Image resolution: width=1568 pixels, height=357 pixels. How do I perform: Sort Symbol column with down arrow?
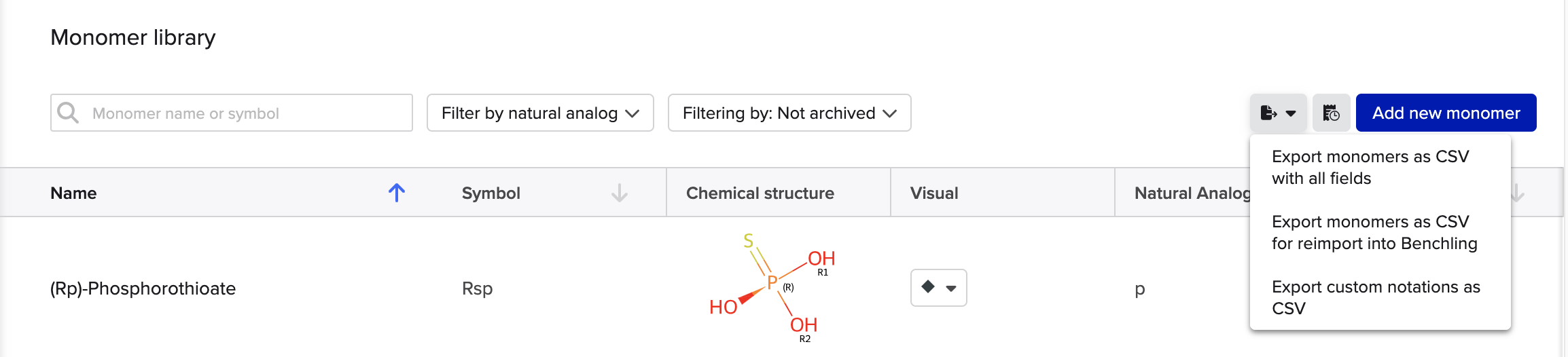620,193
